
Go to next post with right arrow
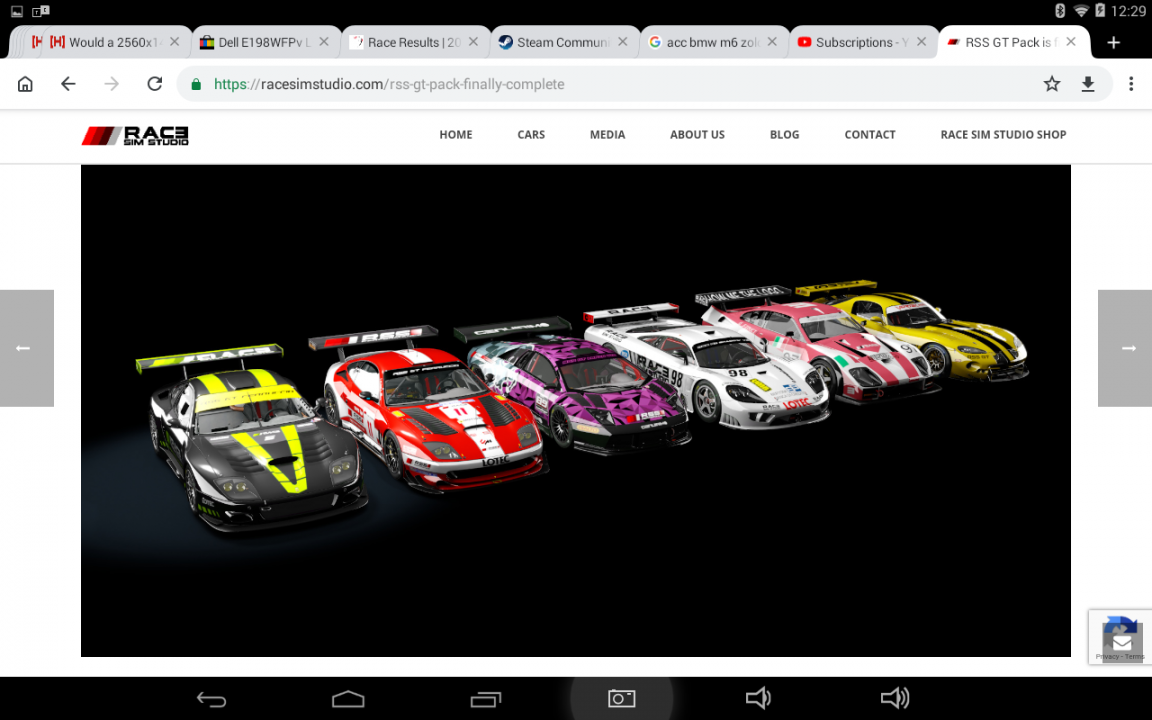(1125, 348)
